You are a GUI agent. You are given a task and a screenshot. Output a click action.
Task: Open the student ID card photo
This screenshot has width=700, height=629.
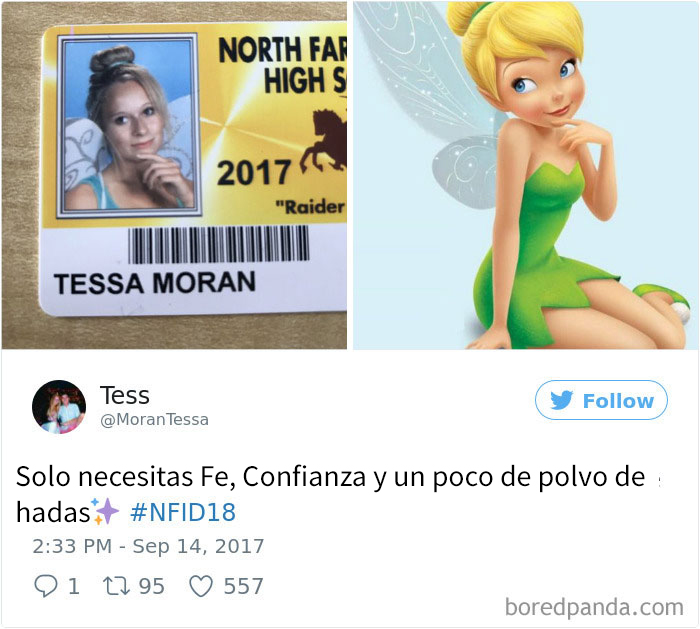coord(174,175)
